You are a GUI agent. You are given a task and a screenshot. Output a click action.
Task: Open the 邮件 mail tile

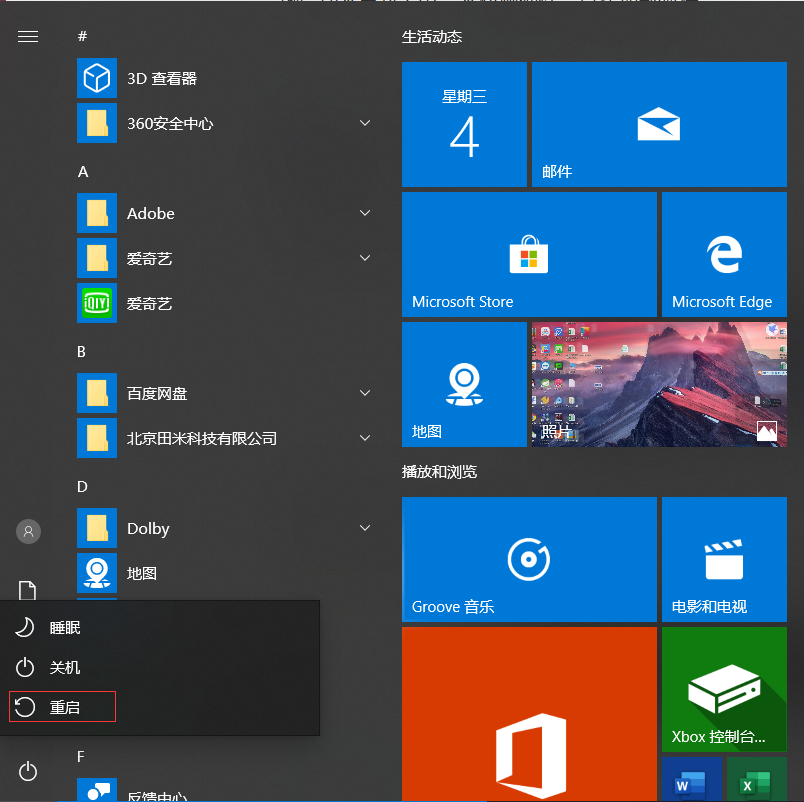pyautogui.click(x=659, y=125)
